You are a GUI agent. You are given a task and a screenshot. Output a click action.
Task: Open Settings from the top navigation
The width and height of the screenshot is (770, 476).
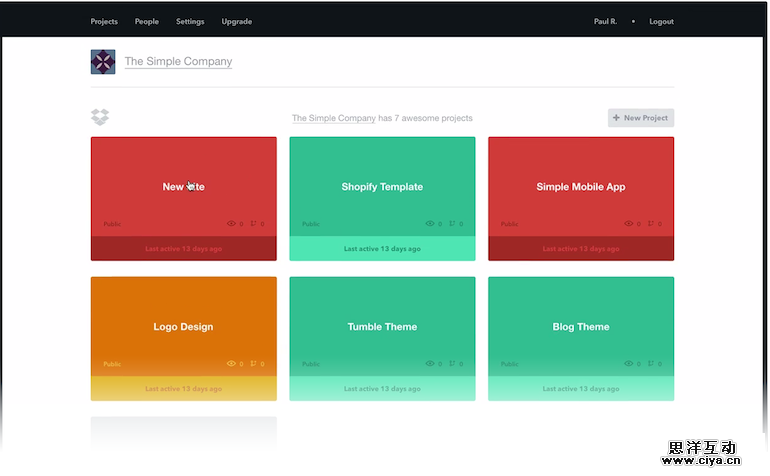pos(190,21)
